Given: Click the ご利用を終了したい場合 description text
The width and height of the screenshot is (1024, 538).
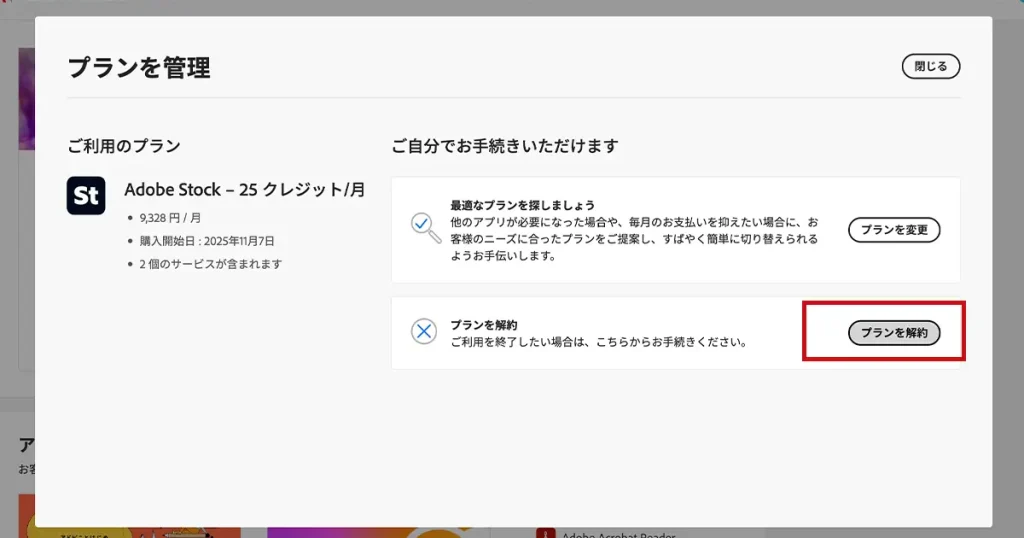Looking at the screenshot, I should (x=598, y=342).
